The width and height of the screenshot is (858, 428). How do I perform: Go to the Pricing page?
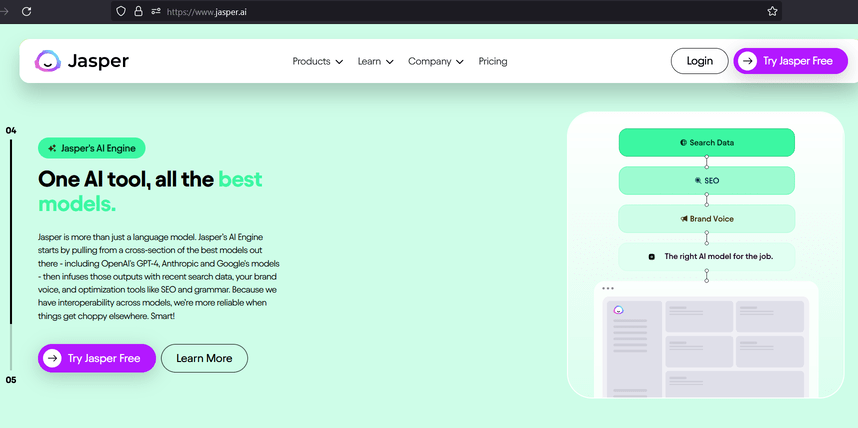point(492,61)
